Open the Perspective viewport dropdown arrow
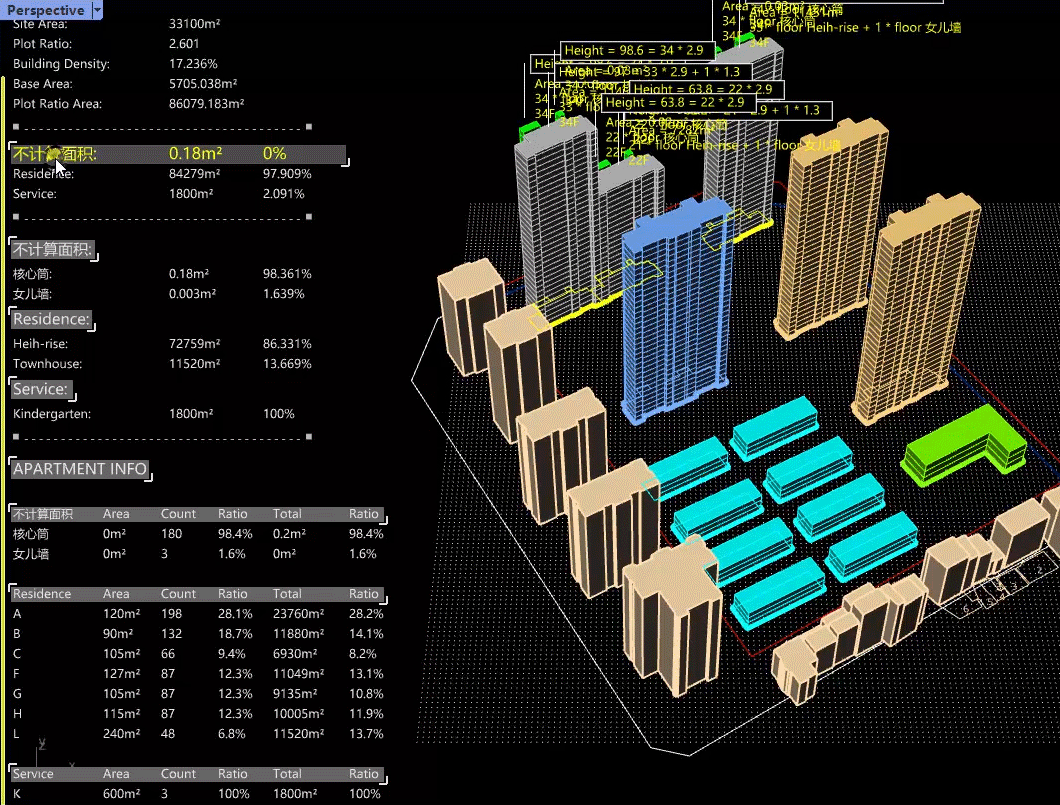Screen dimensions: 1060x805 click(96, 10)
